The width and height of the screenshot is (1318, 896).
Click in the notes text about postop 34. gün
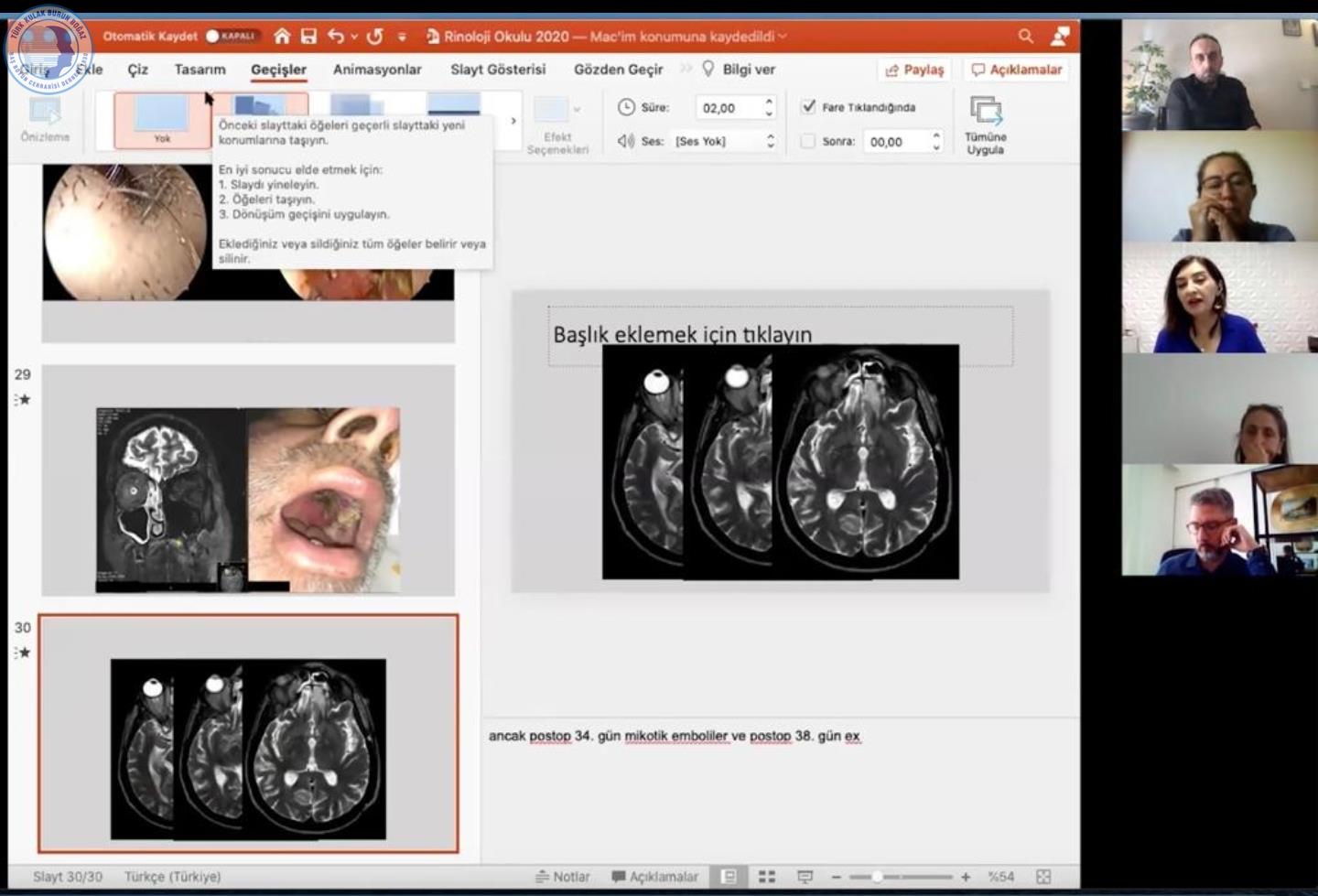pyautogui.click(x=674, y=736)
